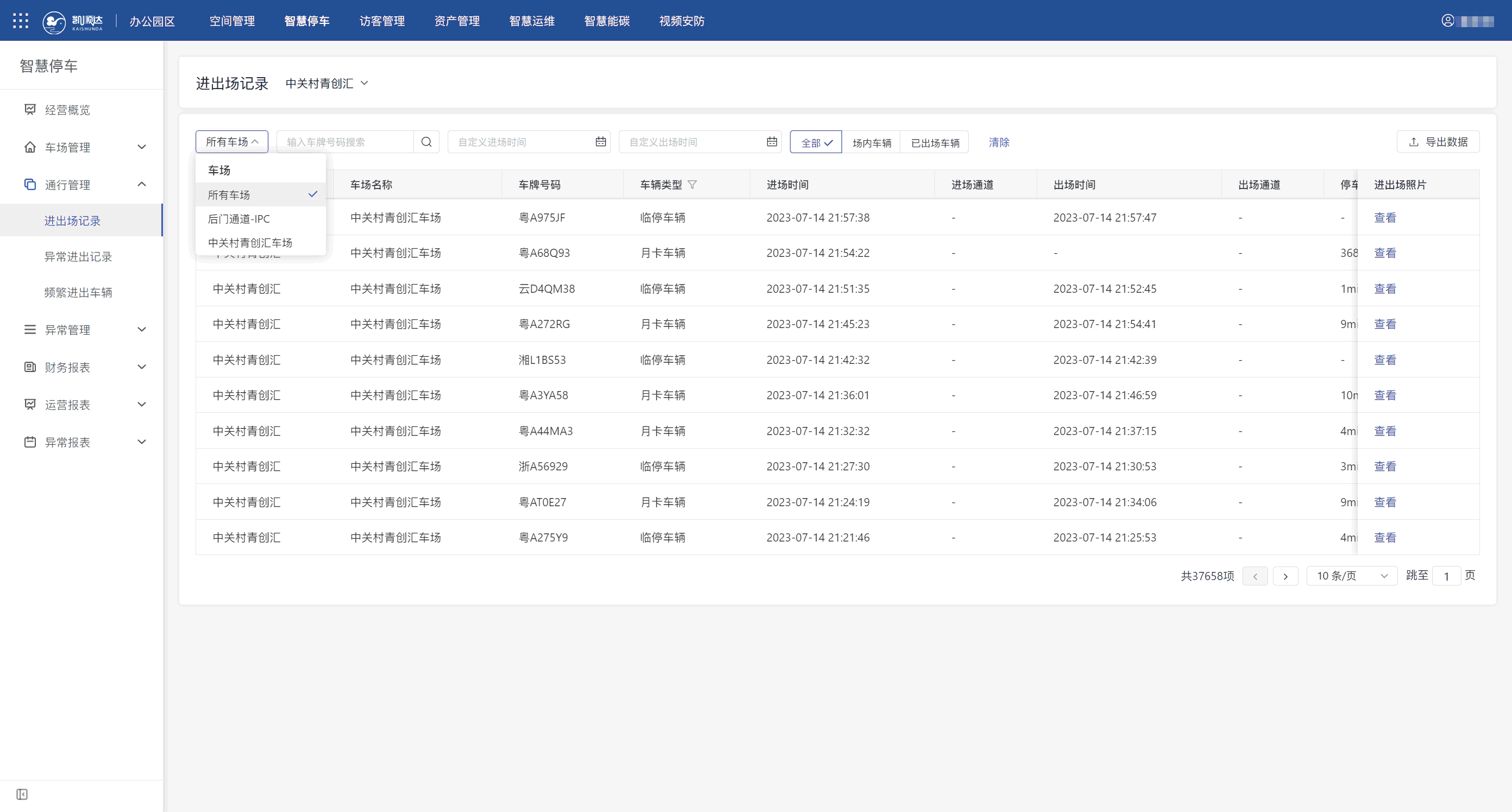Click the user account avatar icon
This screenshot has height=812, width=1512.
coord(1447,21)
